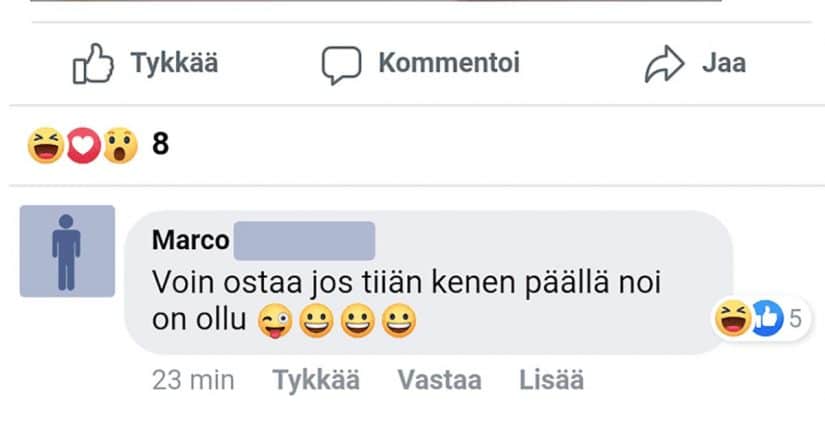Image resolution: width=825 pixels, height=432 pixels.
Task: Open the 5 reactions count on comment
Action: pyautogui.click(x=795, y=319)
